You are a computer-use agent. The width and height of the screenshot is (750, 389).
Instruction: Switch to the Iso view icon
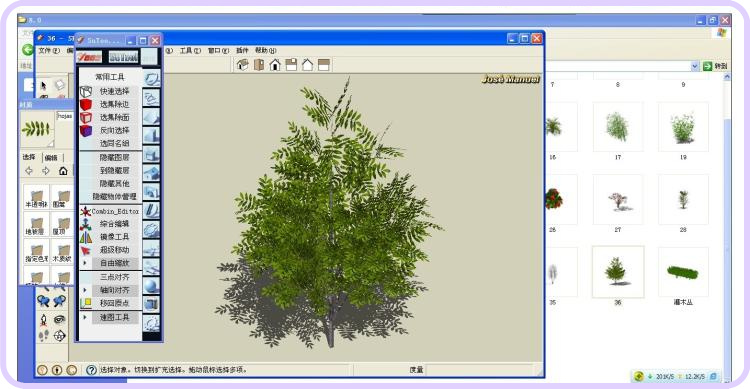(243, 65)
